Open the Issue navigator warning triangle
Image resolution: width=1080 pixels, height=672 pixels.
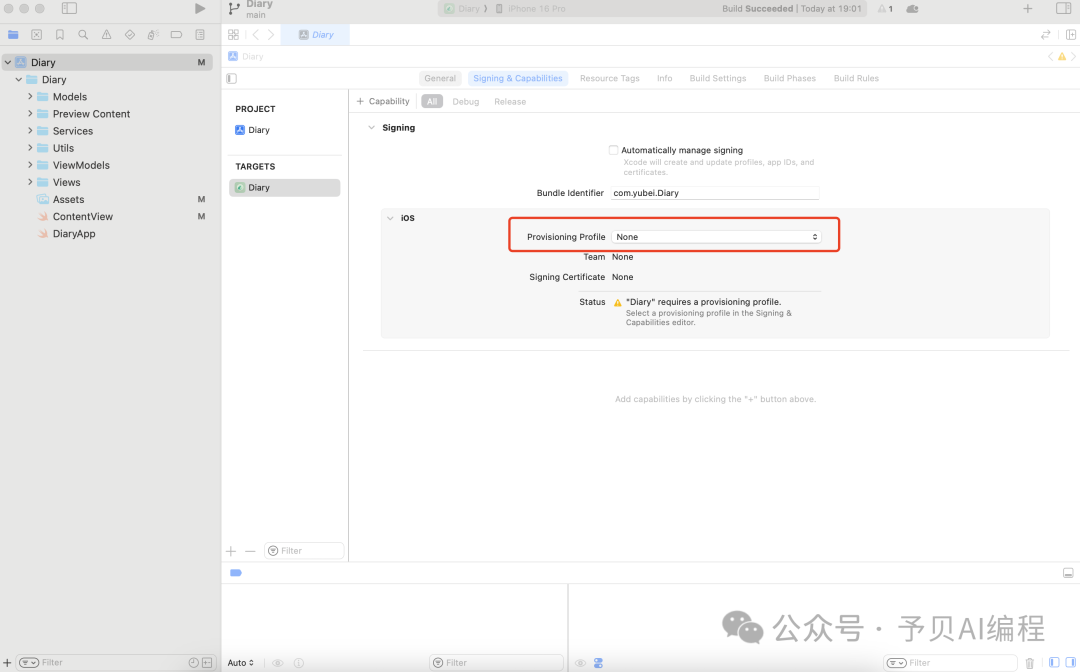(106, 35)
